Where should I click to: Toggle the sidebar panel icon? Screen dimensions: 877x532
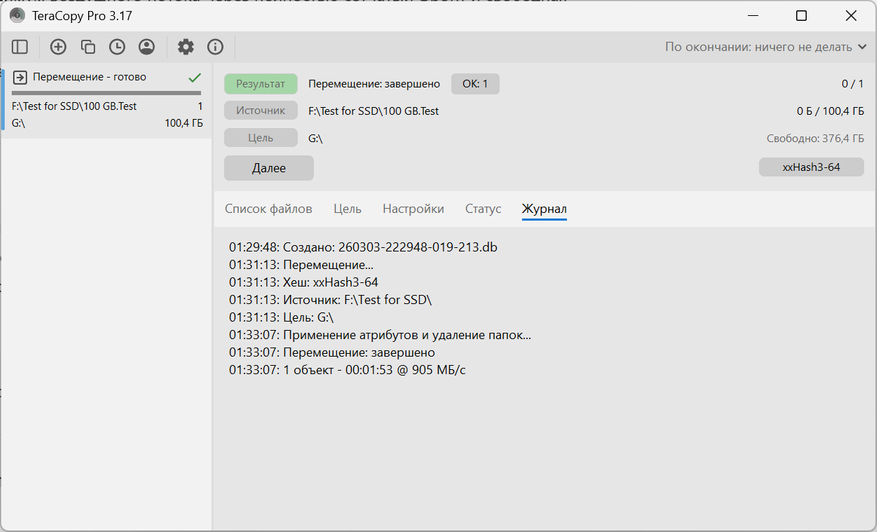[x=20, y=47]
